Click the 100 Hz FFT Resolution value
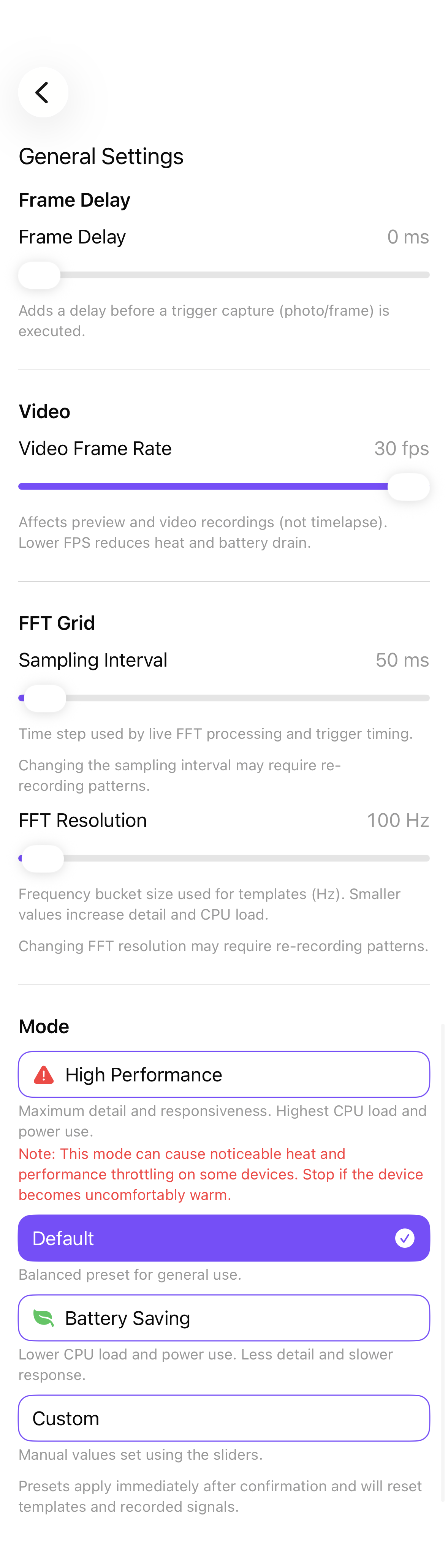Image resolution: width=448 pixels, height=1568 pixels. coord(398,820)
